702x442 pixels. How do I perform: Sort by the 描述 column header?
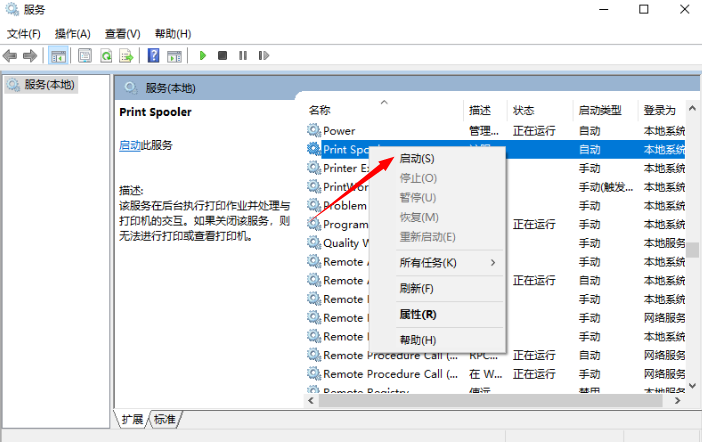[x=485, y=110]
